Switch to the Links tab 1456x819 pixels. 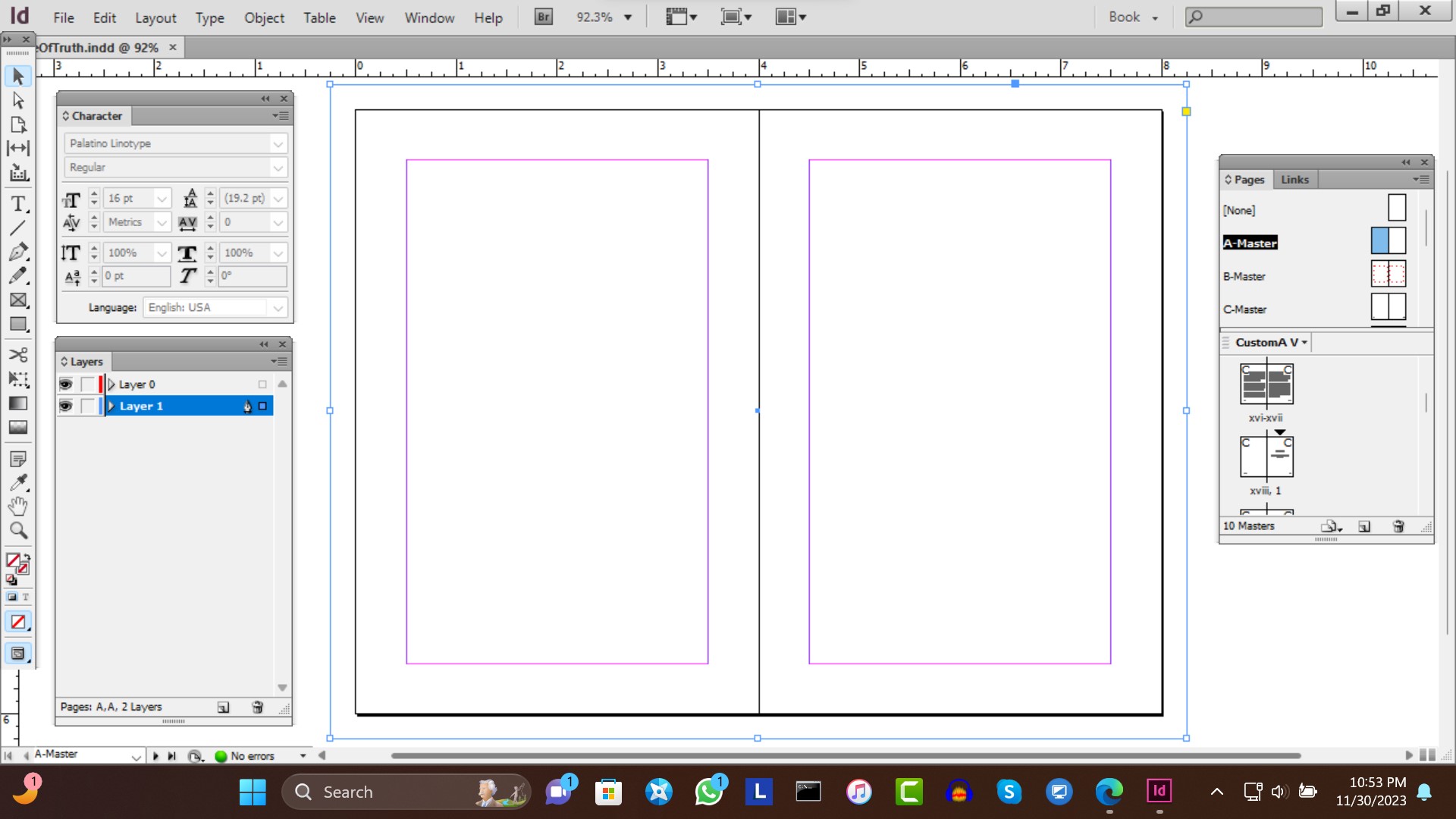click(1295, 180)
